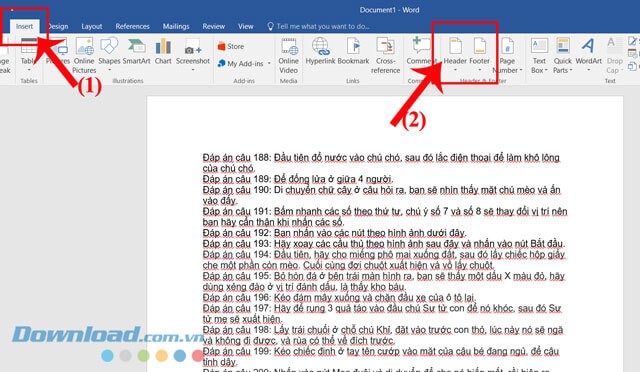Open the Office Store
This screenshot has height=372, width=640.
231,47
